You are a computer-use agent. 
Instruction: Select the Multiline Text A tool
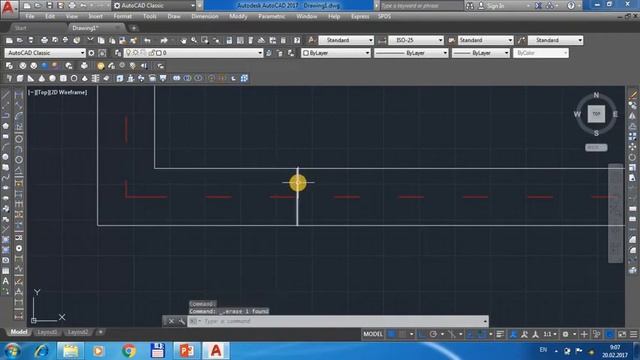[x=6, y=281]
